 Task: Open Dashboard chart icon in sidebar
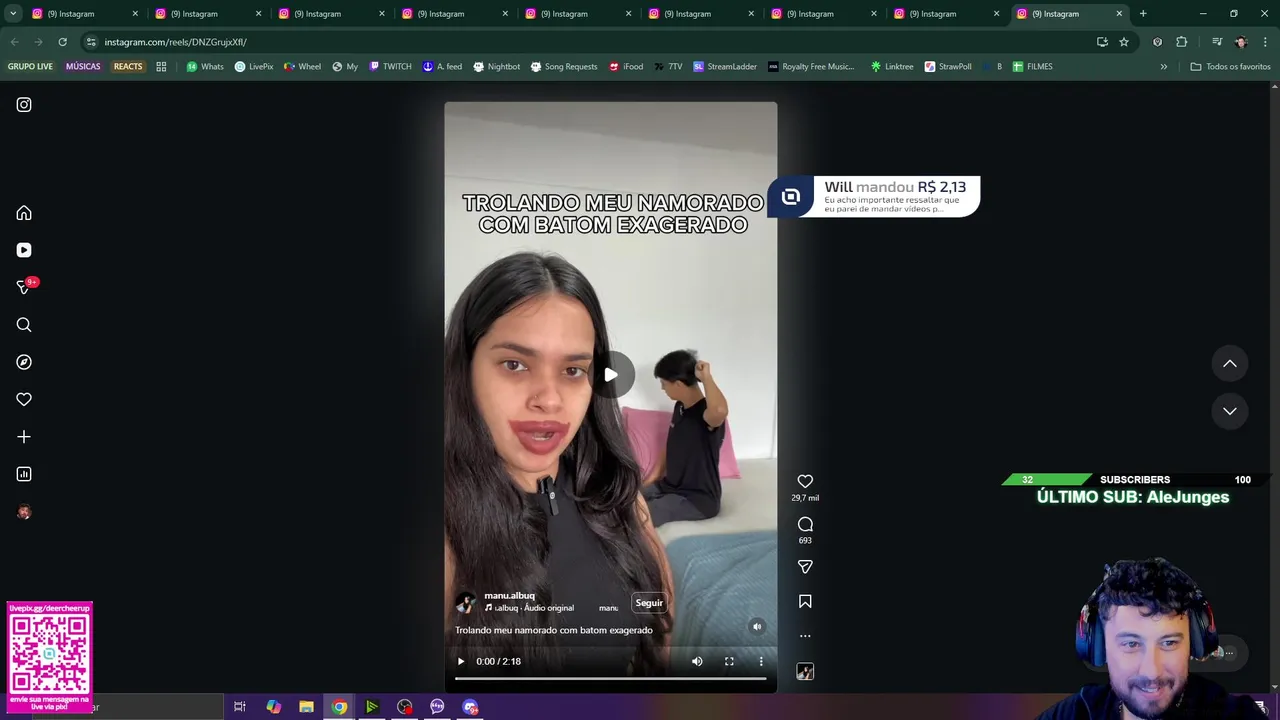coord(24,474)
